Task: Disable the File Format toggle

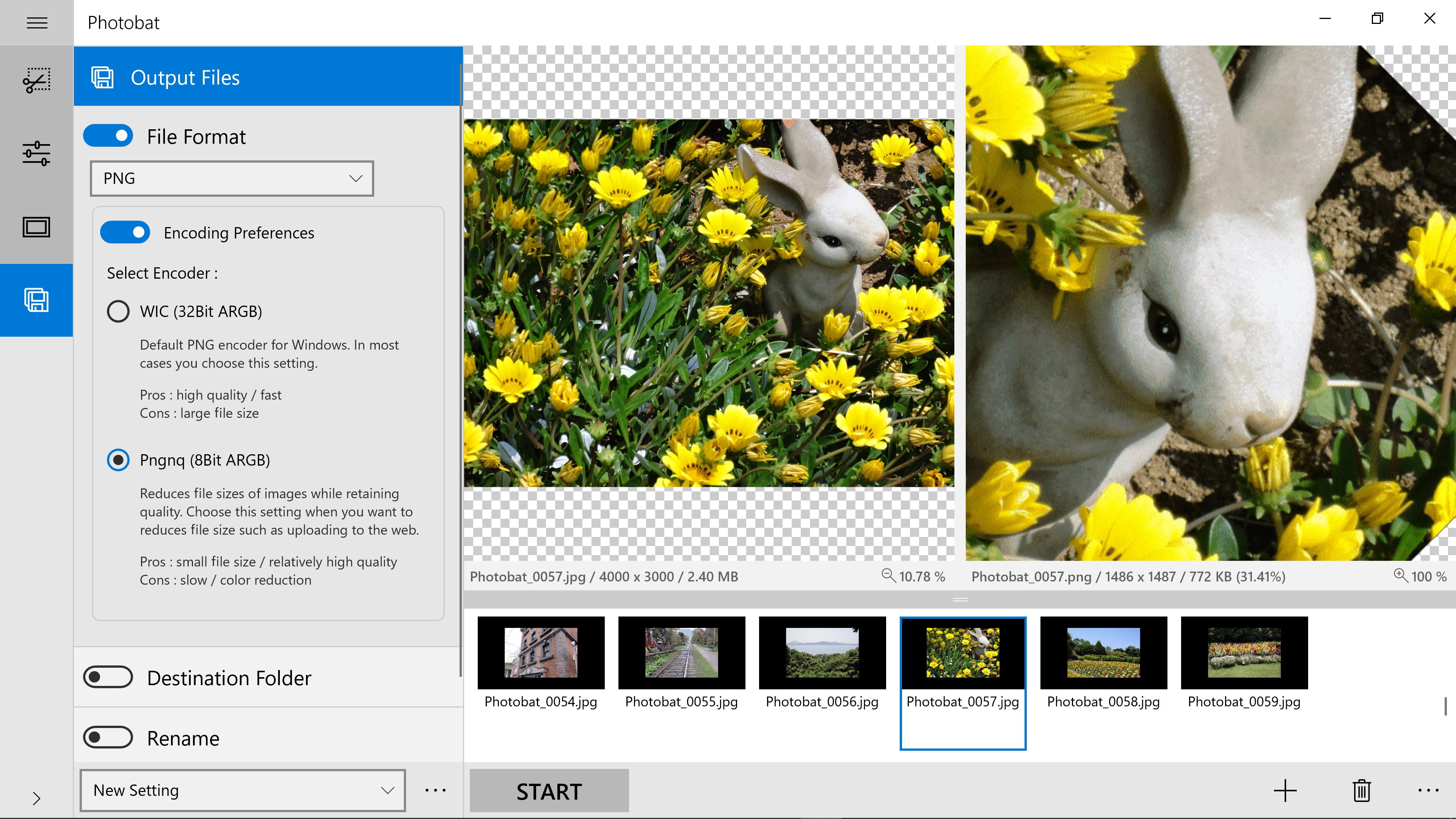Action: (108, 136)
